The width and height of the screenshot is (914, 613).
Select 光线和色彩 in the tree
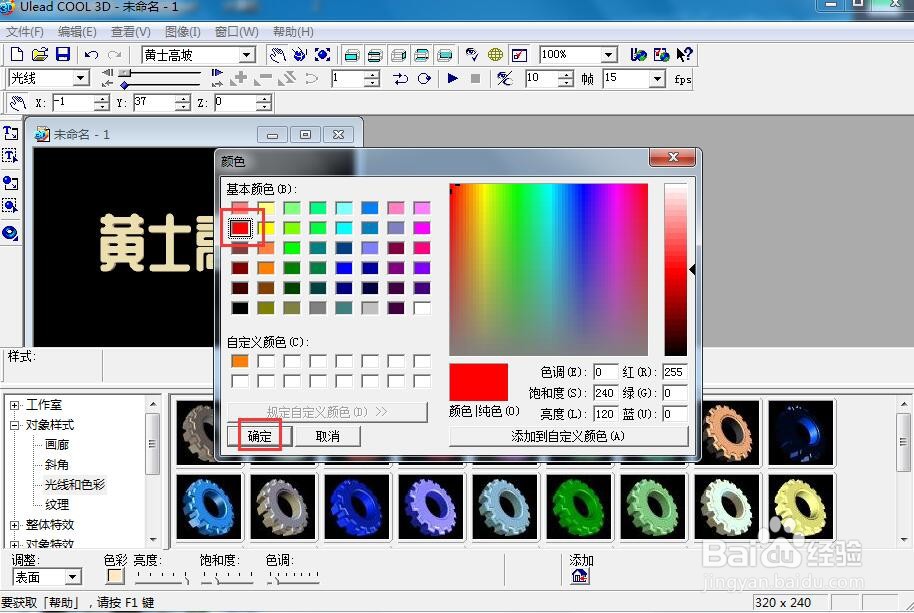pos(75,484)
